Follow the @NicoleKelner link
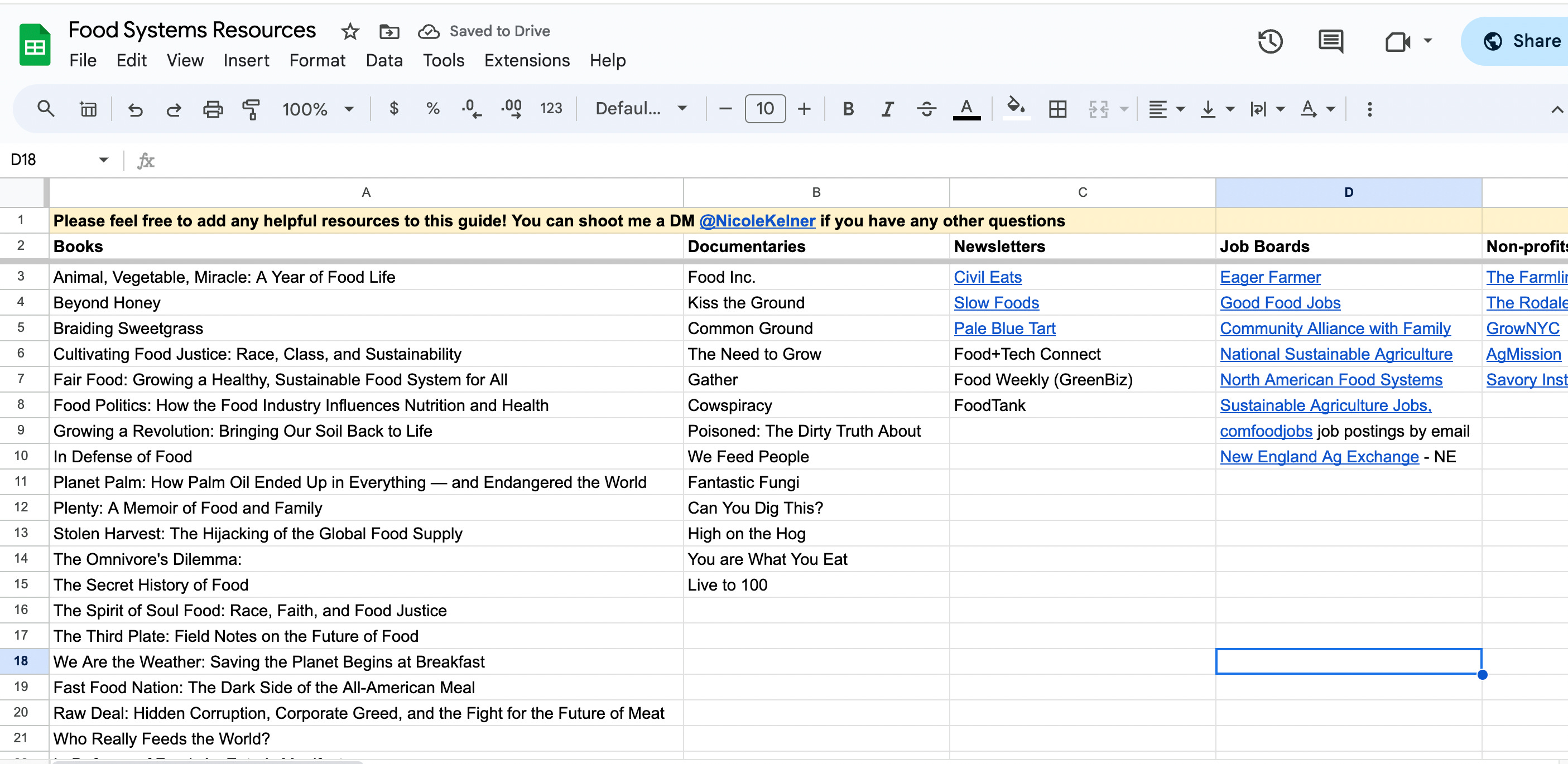The width and height of the screenshot is (1568, 764). pyautogui.click(x=757, y=221)
